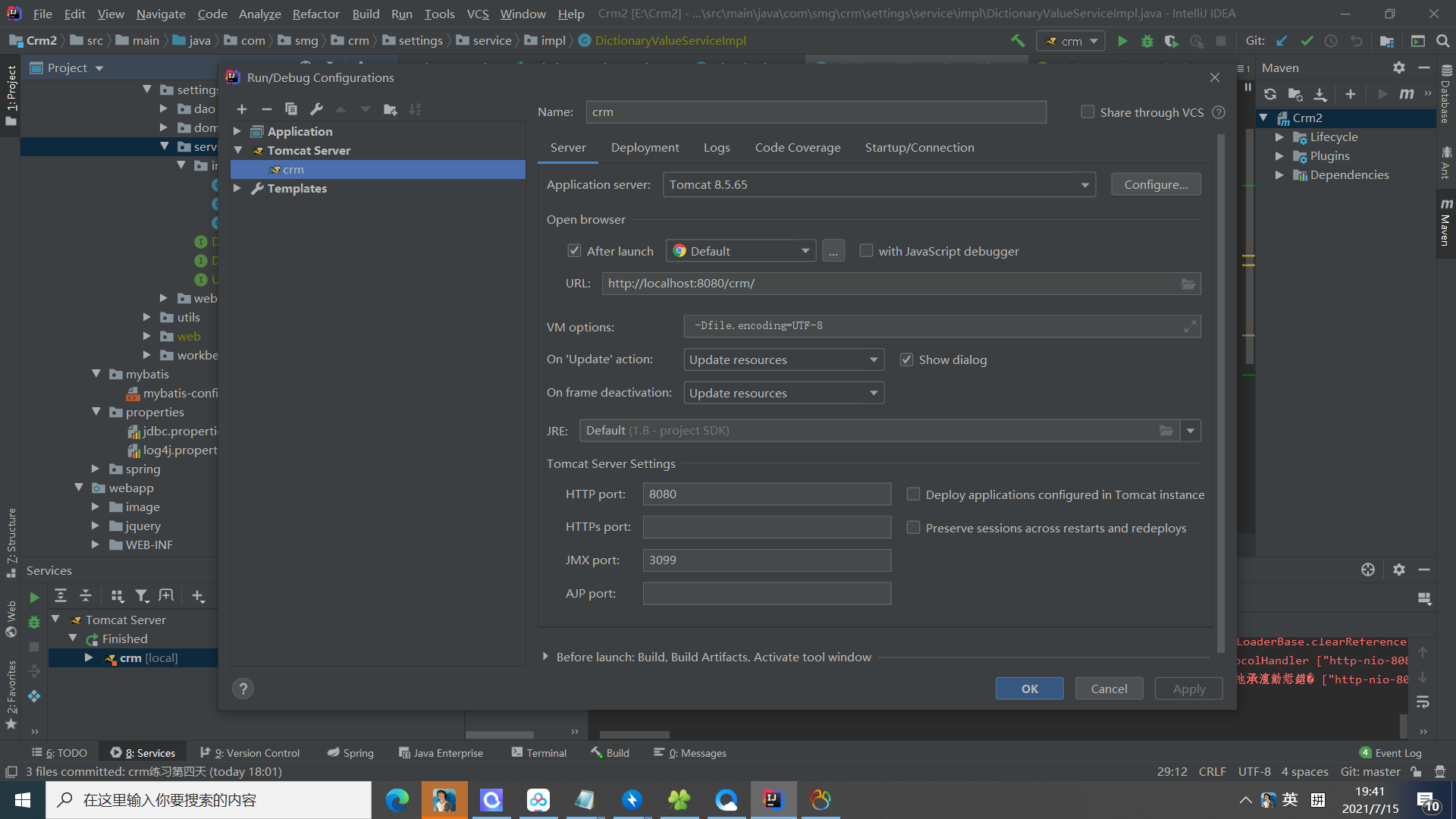Open the Application server dropdown

(1084, 185)
